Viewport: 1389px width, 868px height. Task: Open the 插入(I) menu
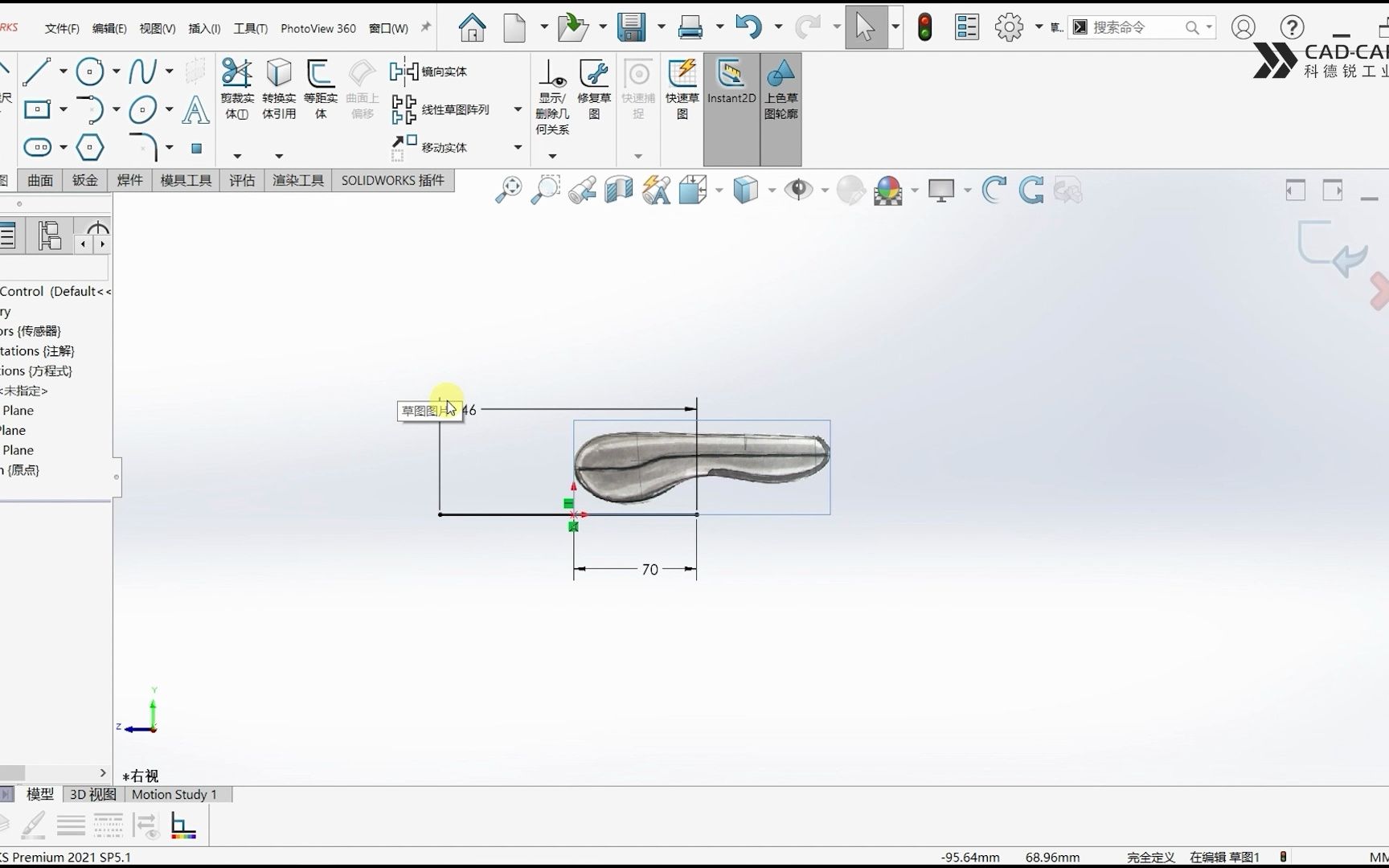(x=204, y=28)
